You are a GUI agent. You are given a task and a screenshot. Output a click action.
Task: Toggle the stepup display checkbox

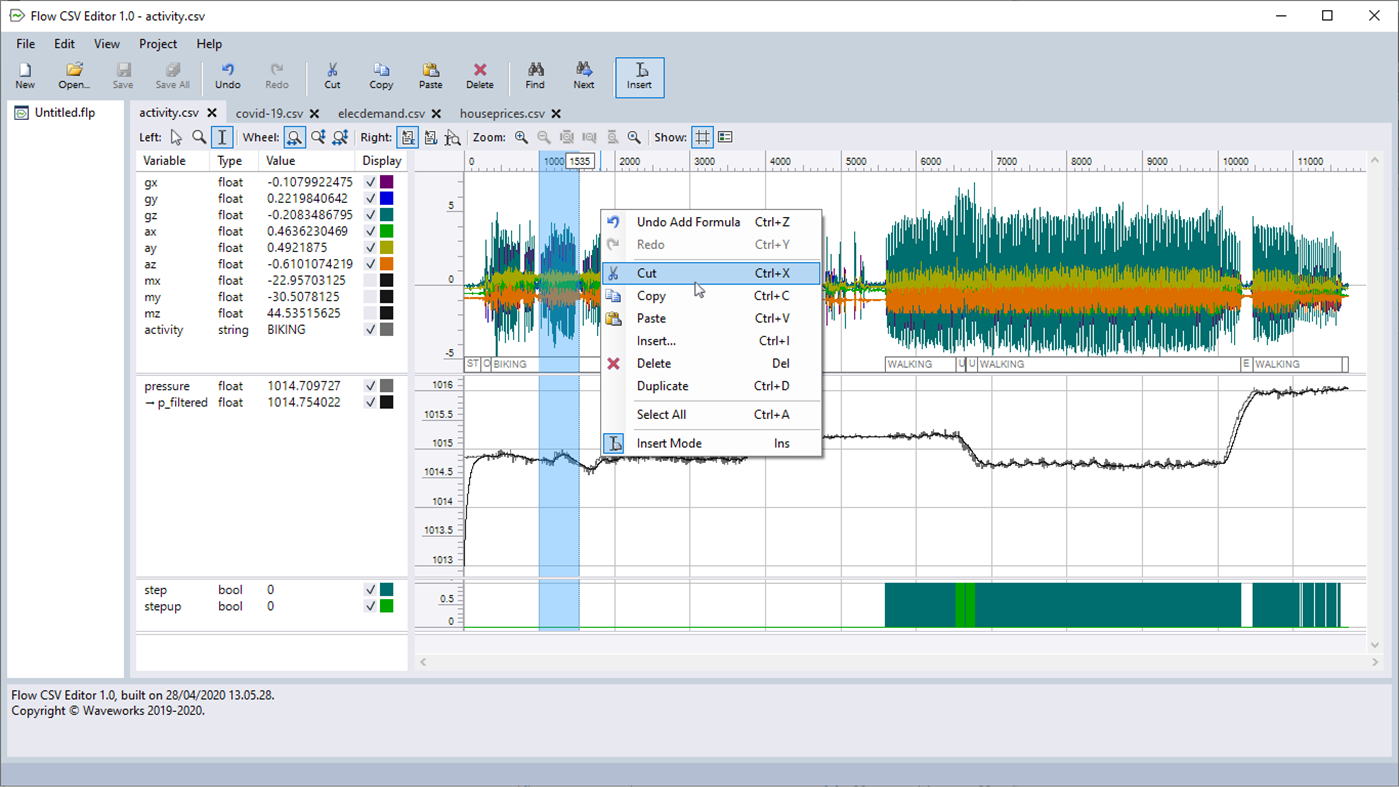(x=369, y=606)
